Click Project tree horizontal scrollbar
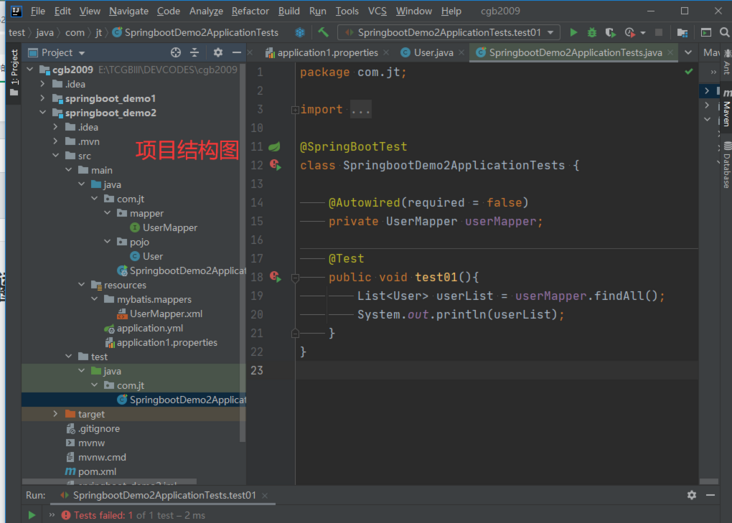This screenshot has width=732, height=523. click(x=109, y=481)
